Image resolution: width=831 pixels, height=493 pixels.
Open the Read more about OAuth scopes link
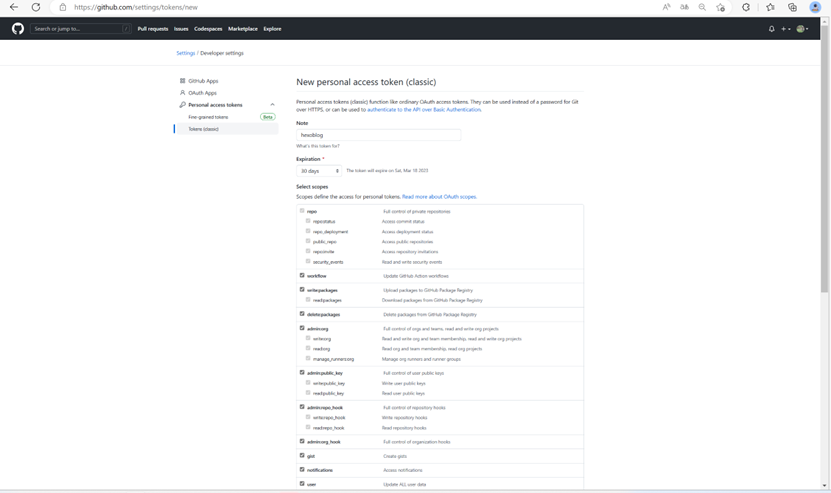pos(439,197)
